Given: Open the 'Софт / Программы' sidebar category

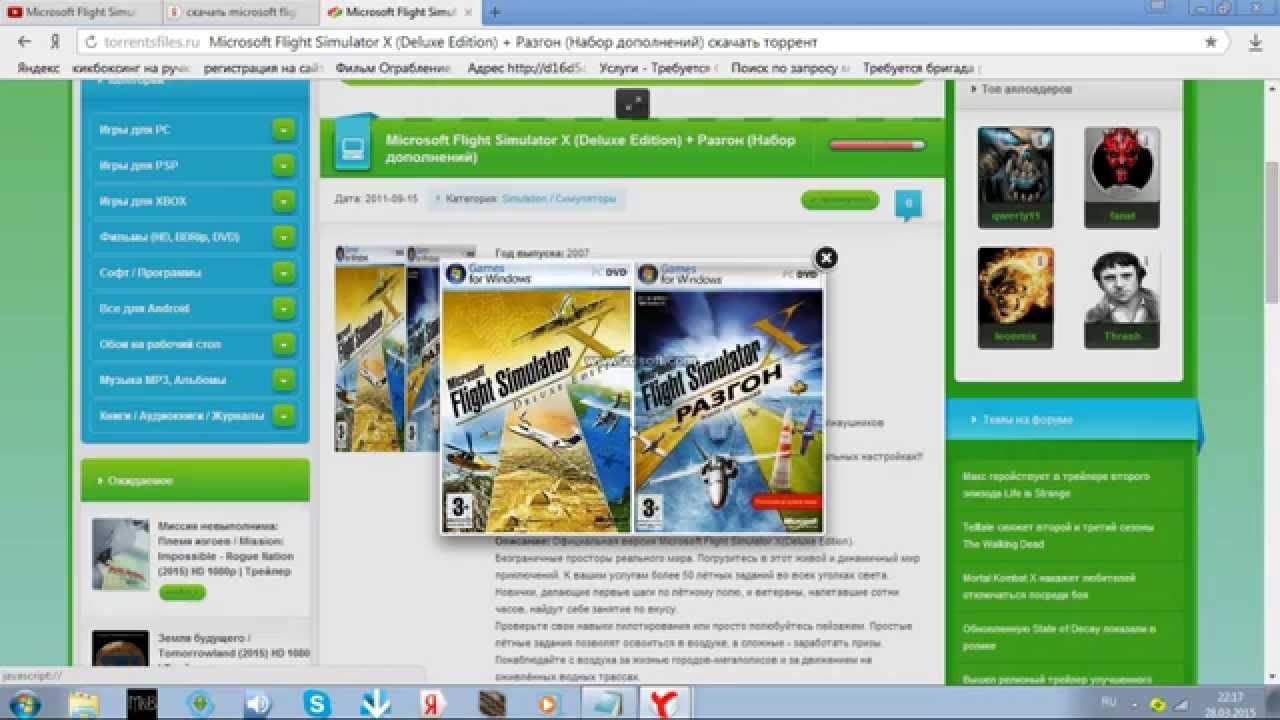Looking at the screenshot, I should [x=150, y=273].
